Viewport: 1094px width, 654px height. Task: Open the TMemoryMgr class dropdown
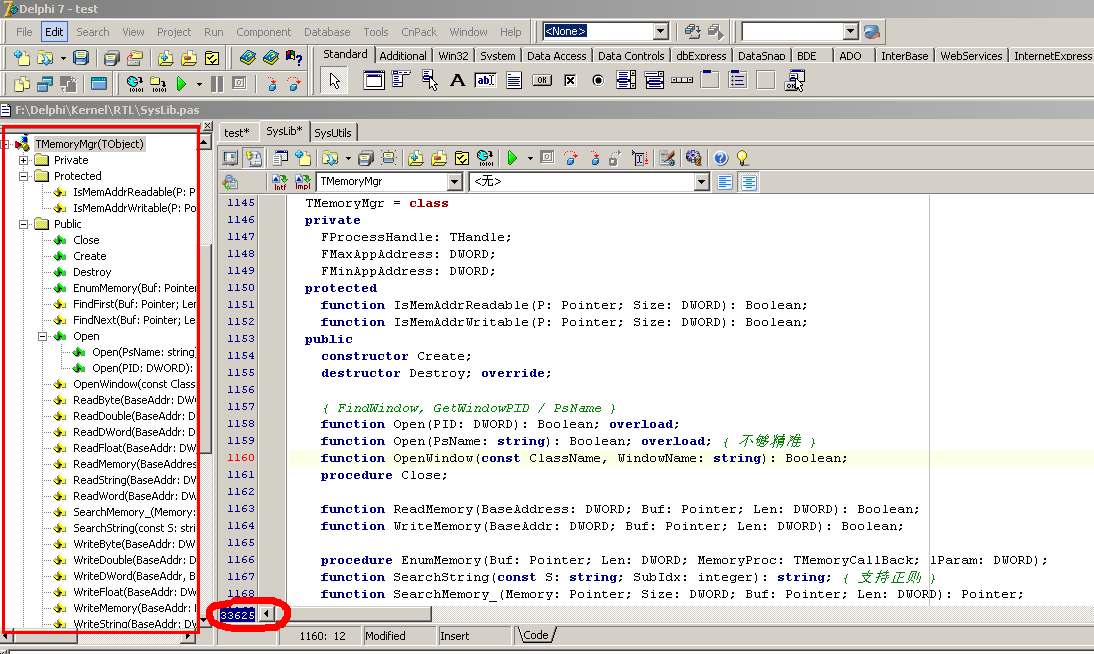tap(454, 182)
